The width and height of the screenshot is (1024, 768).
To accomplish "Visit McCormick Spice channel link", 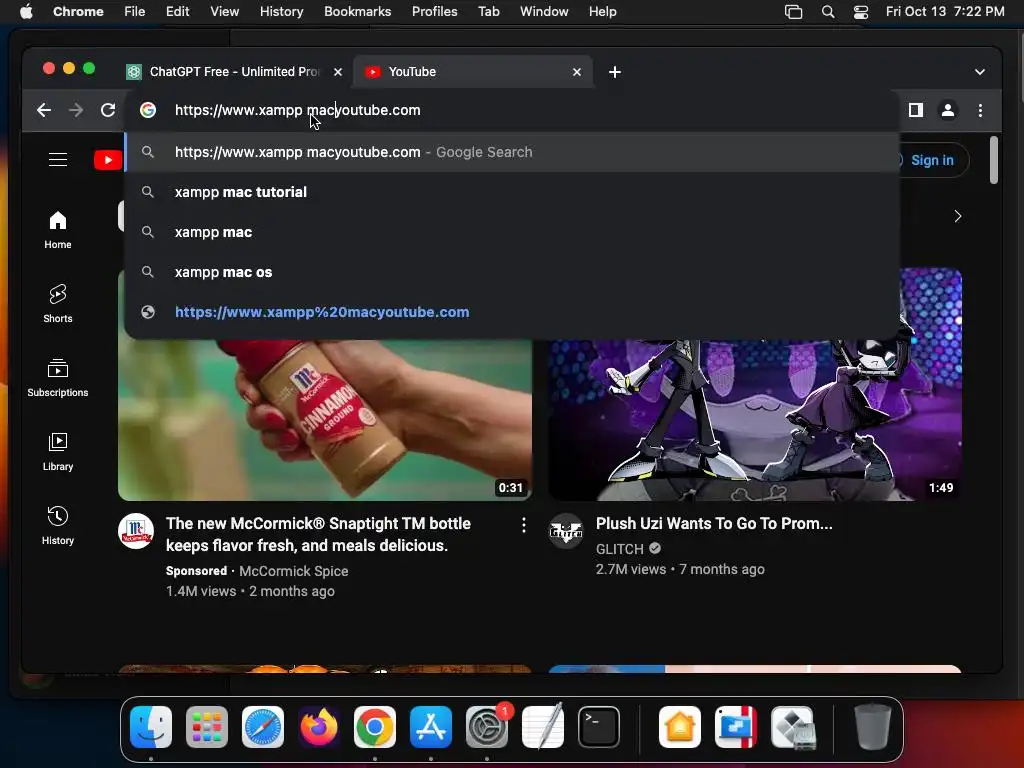I will [x=293, y=571].
